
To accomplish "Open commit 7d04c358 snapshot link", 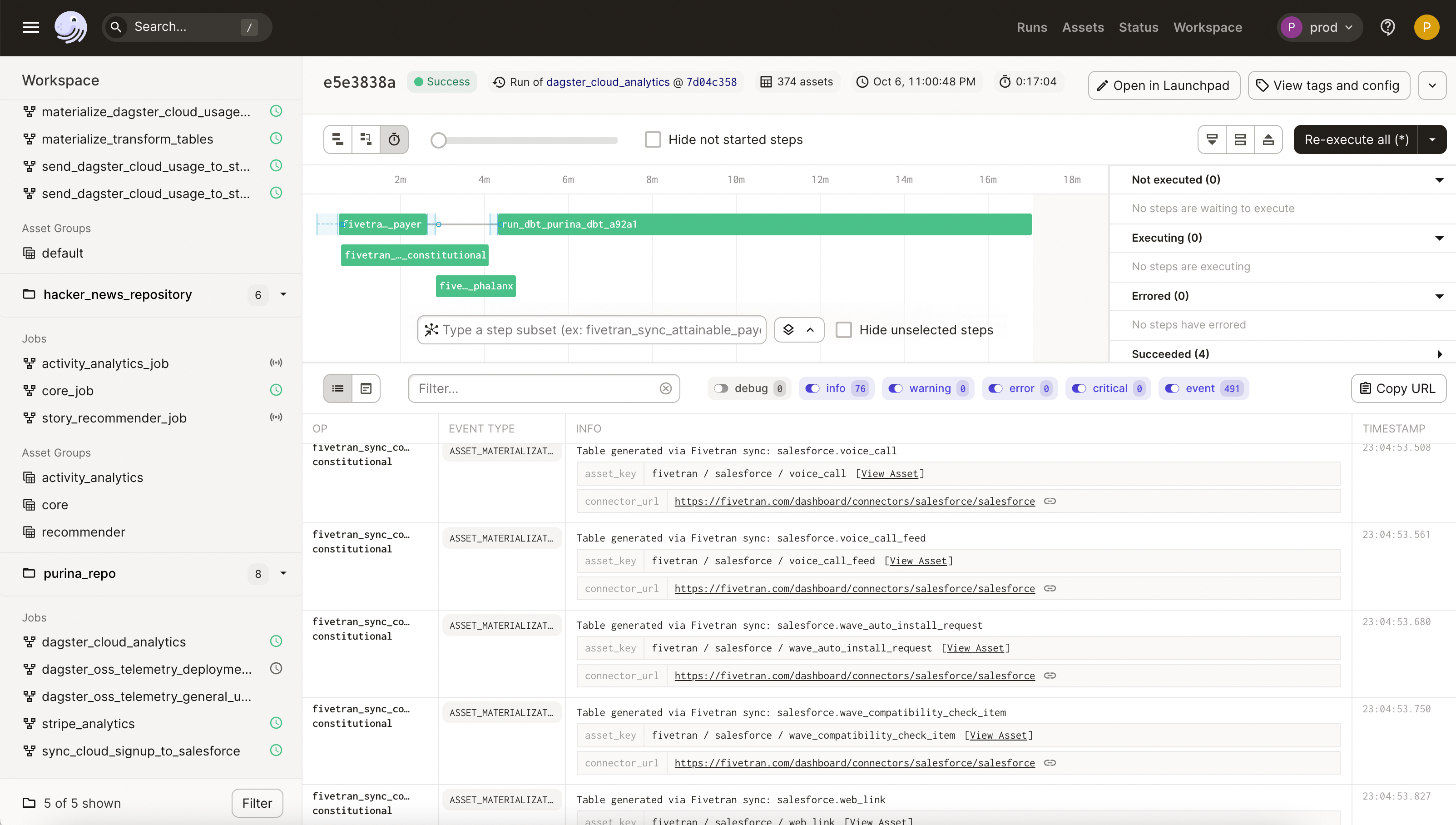I will pos(711,82).
